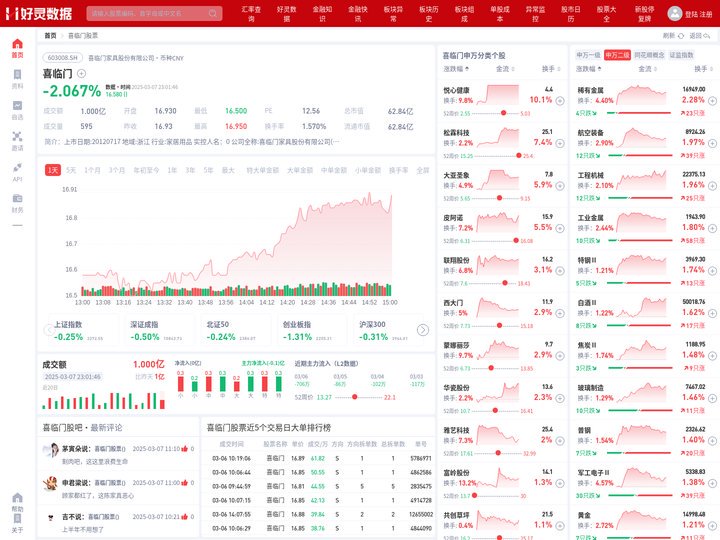Image resolution: width=720 pixels, height=540 pixels.
Task: Open 新股停复牌 in top navigation
Action: coord(644,13)
